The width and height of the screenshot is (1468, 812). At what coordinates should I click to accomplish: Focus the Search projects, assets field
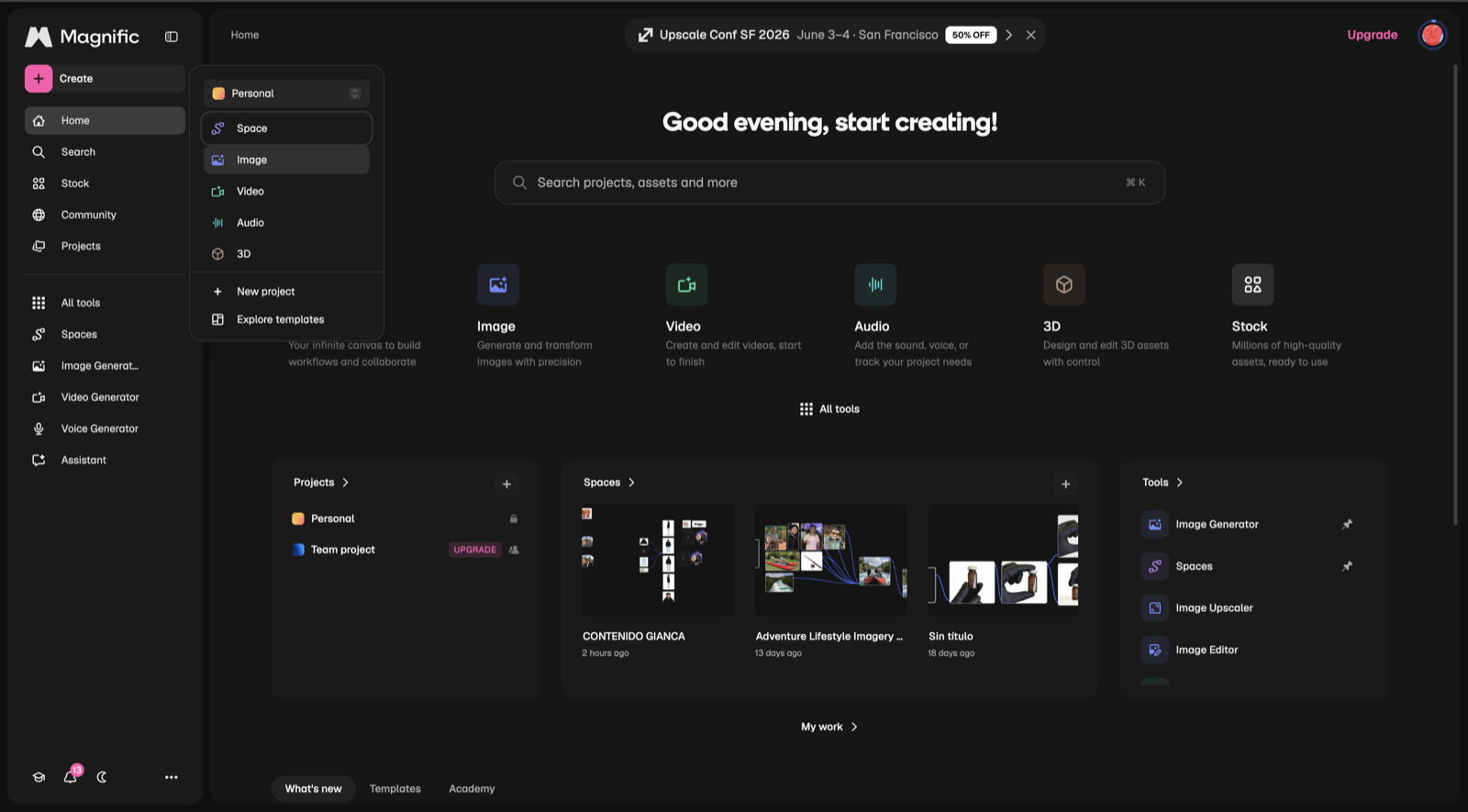[829, 183]
